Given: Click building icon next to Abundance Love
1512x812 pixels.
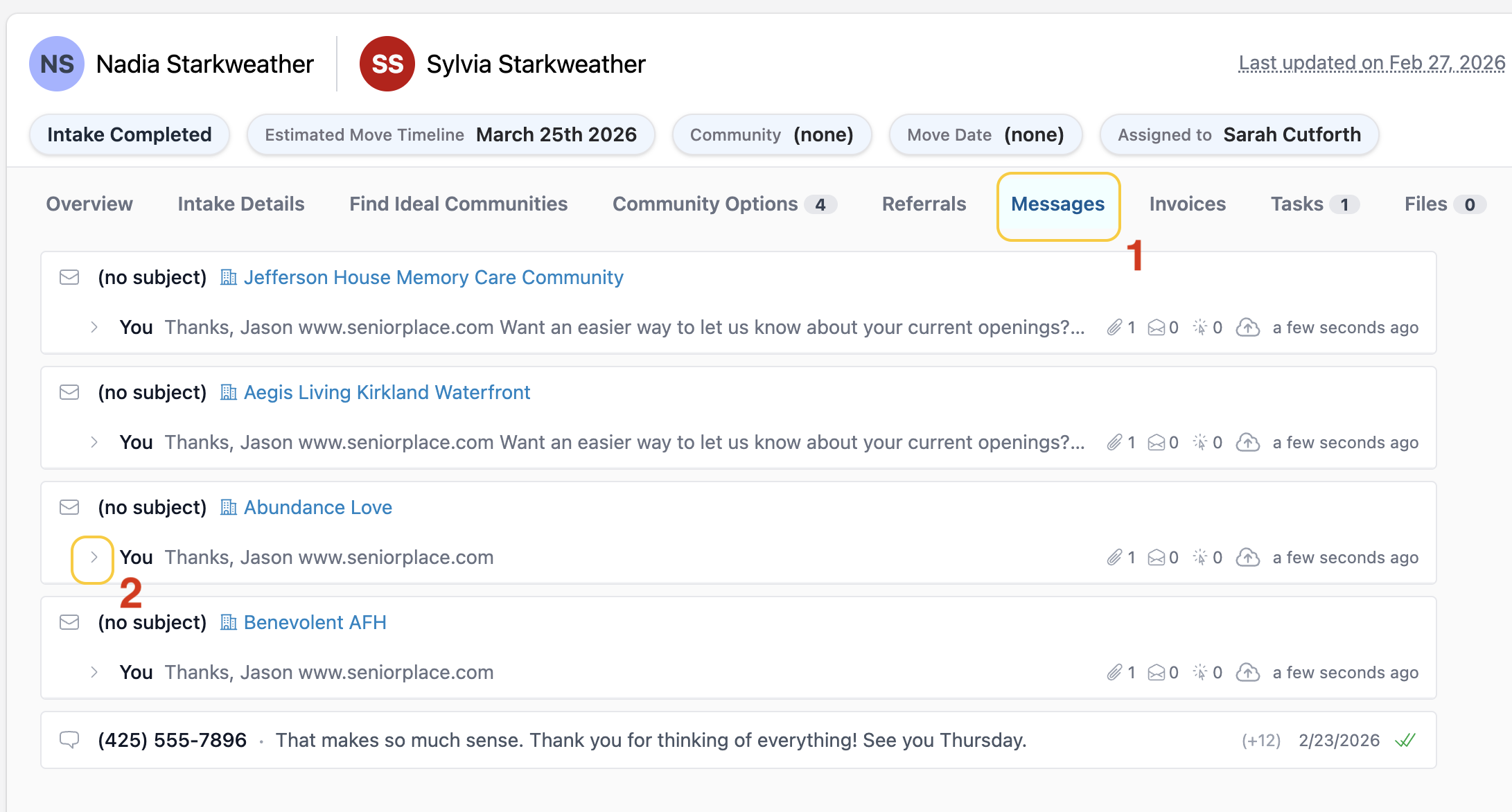Looking at the screenshot, I should click(228, 507).
